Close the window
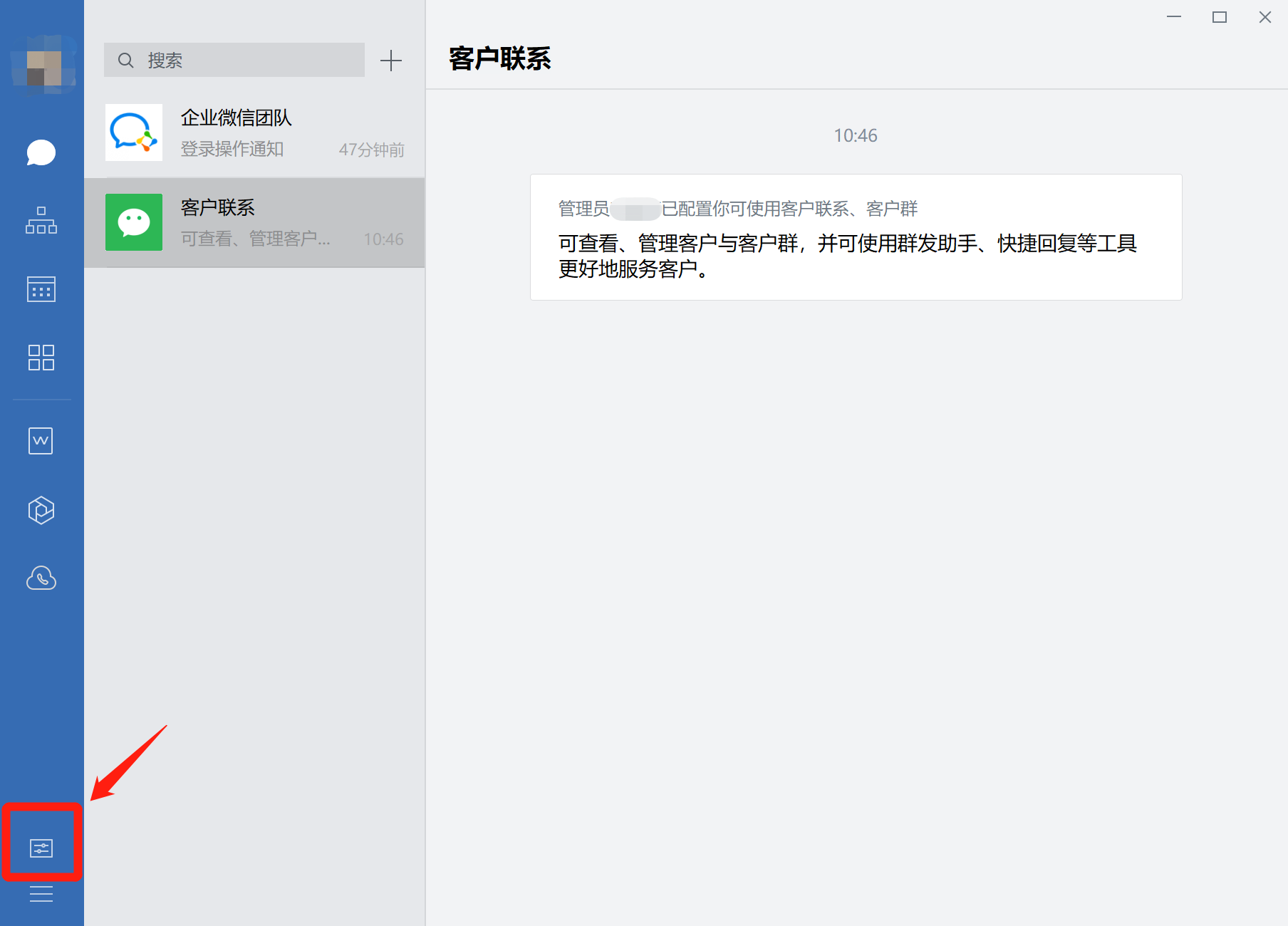Screen dimensions: 1288x926 (1265, 17)
